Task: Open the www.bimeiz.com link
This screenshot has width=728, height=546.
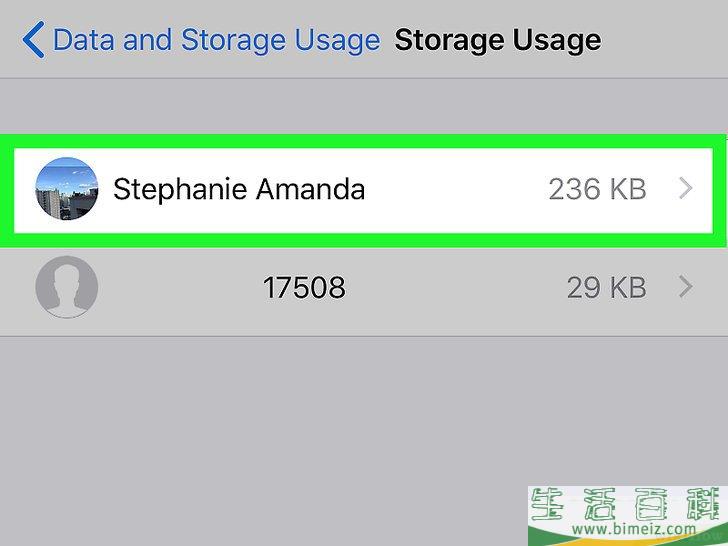Action: point(634,529)
